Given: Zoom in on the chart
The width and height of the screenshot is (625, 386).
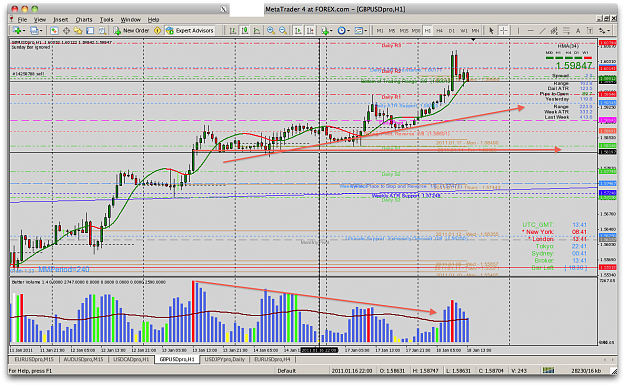Looking at the screenshot, I should tap(271, 30).
